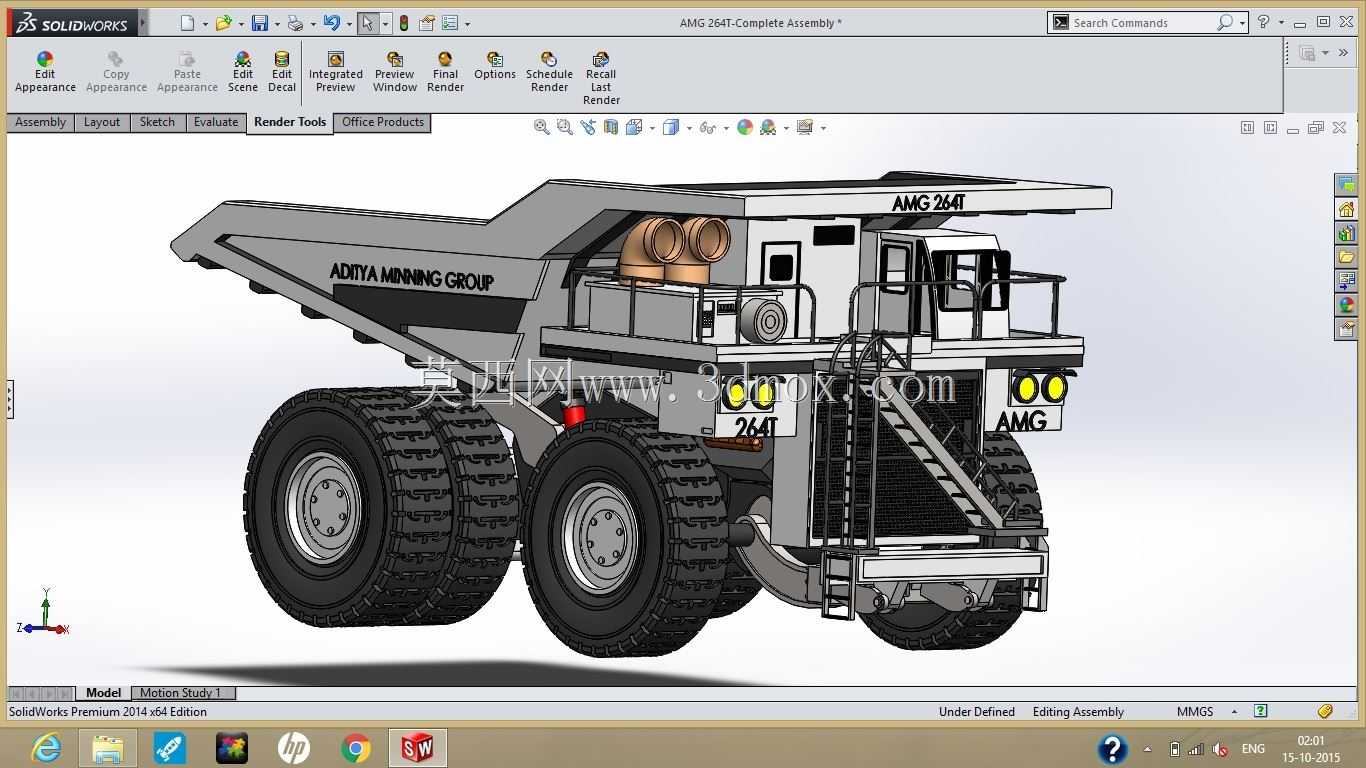Toggle the Preview Window
The width and height of the screenshot is (1366, 768).
tap(395, 73)
